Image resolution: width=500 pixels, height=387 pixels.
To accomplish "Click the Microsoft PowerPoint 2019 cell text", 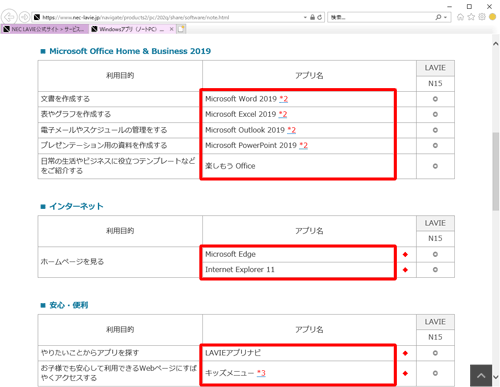I will pos(251,145).
